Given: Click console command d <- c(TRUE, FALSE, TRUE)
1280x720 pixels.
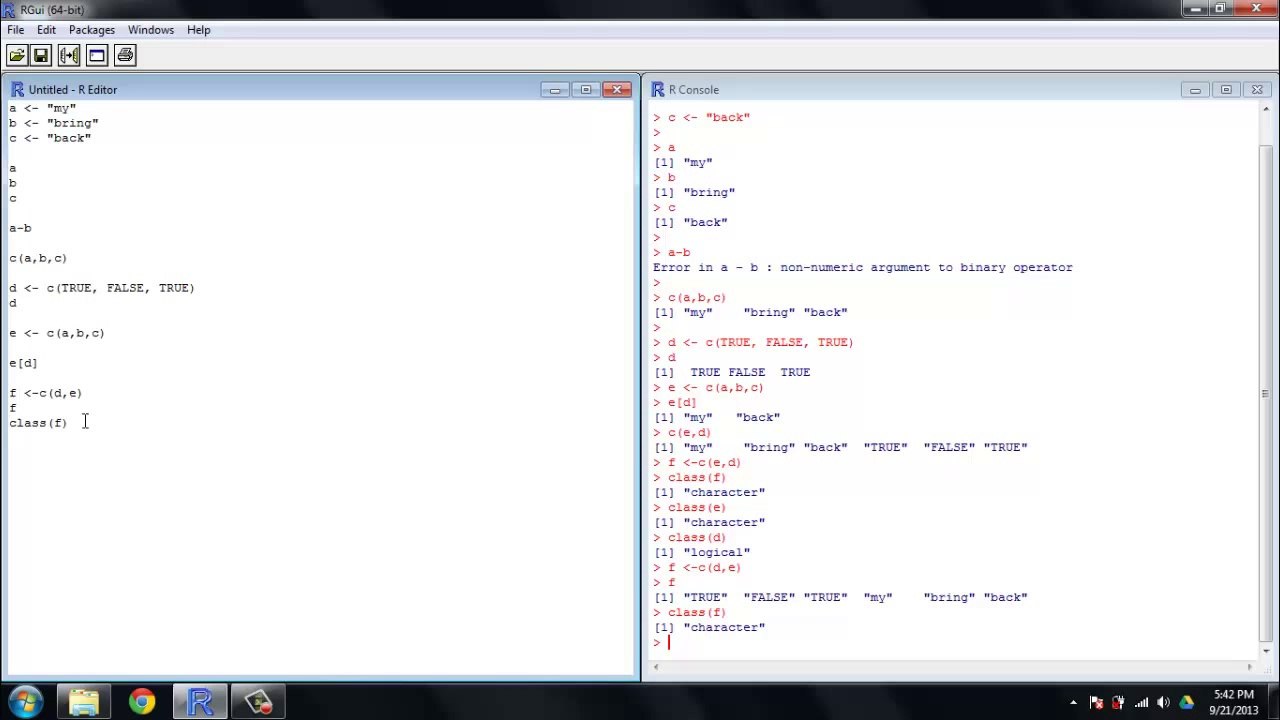Looking at the screenshot, I should click(x=761, y=342).
